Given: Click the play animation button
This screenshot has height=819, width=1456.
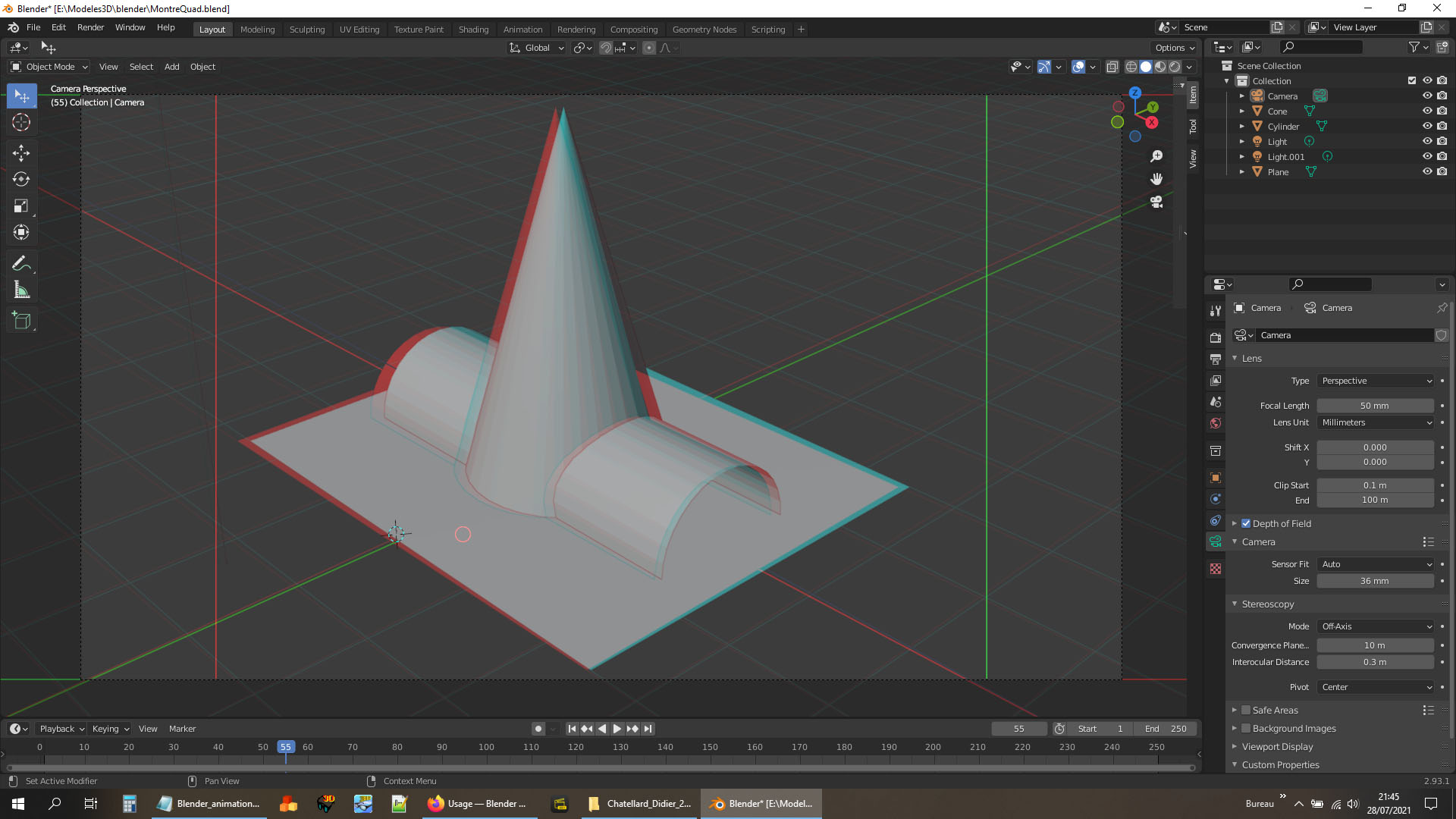Looking at the screenshot, I should point(617,729).
